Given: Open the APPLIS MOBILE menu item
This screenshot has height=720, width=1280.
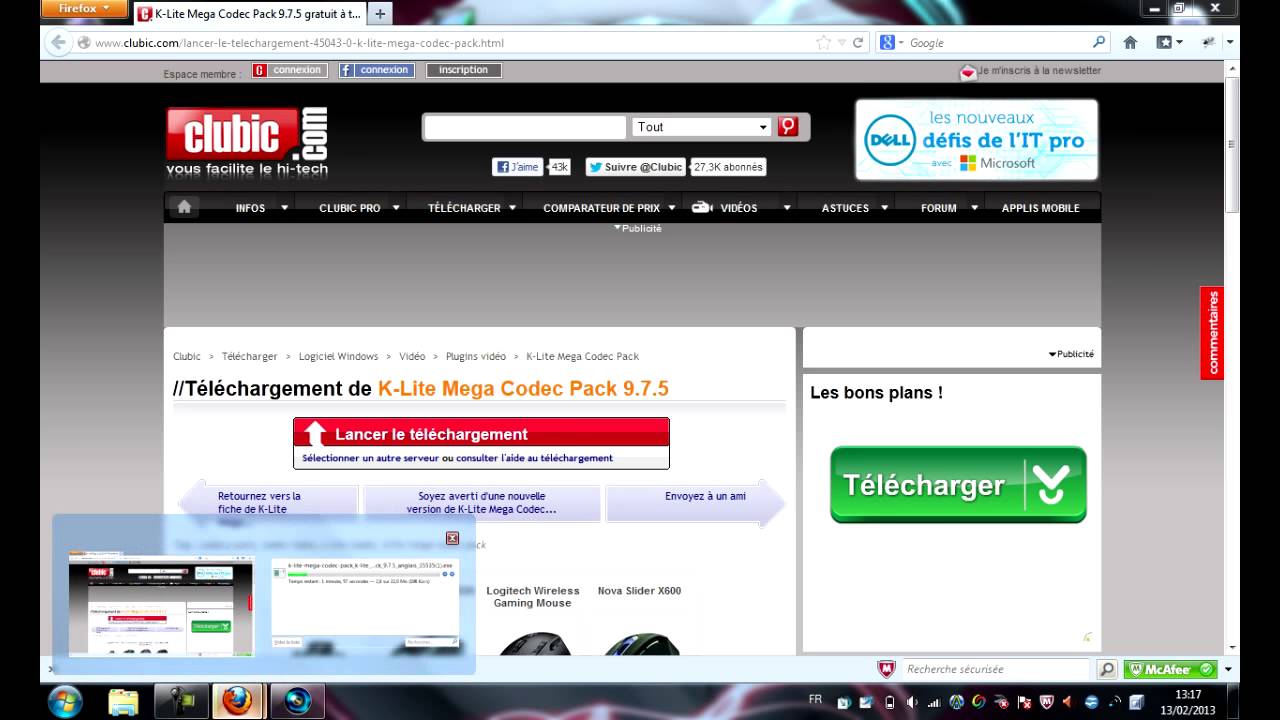Looking at the screenshot, I should tap(1040, 208).
